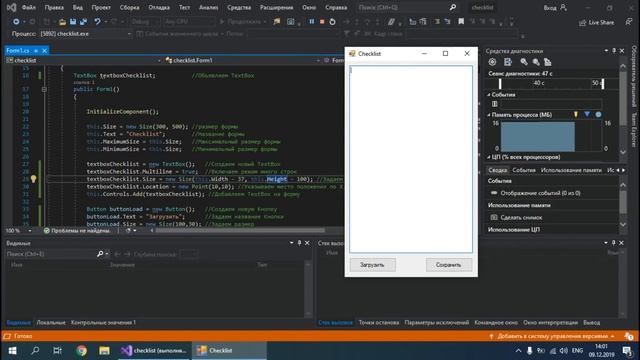
Task: Restart the debugging session
Action: (x=333, y=22)
